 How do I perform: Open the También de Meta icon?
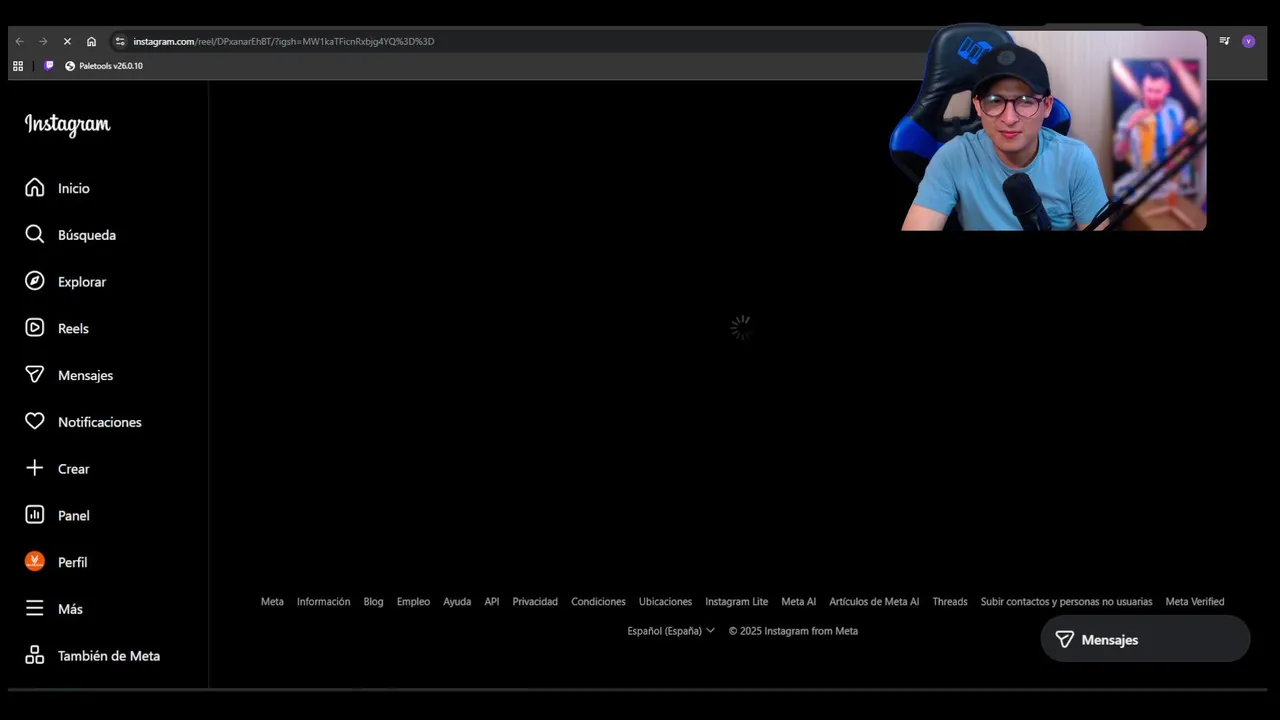[x=35, y=655]
